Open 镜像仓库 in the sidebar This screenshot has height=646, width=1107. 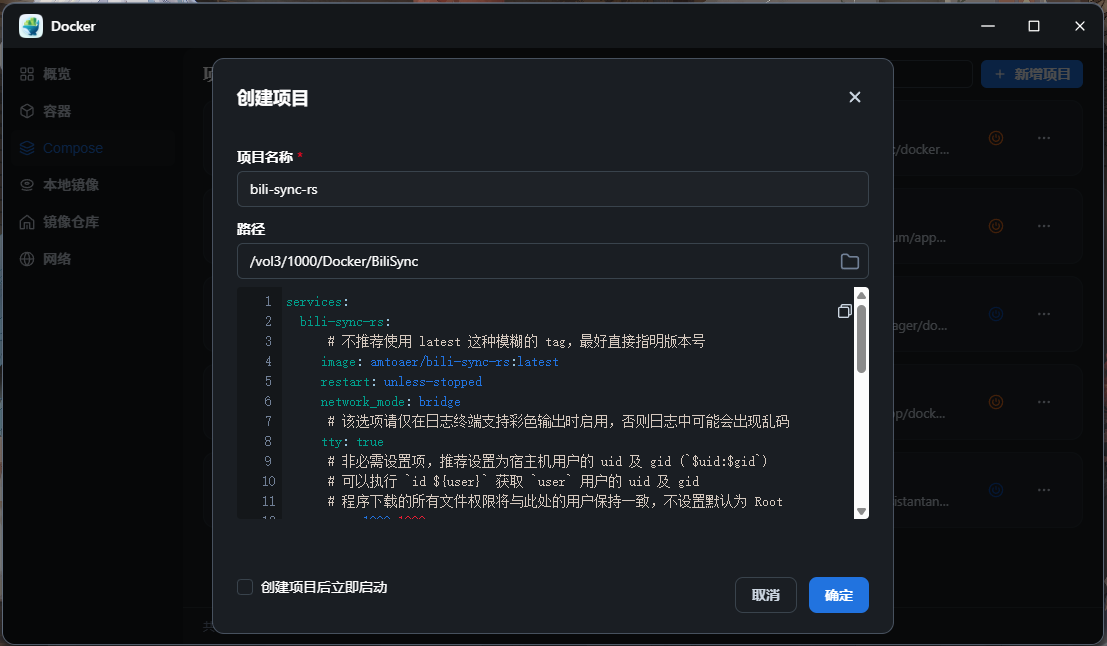[x=92, y=222]
